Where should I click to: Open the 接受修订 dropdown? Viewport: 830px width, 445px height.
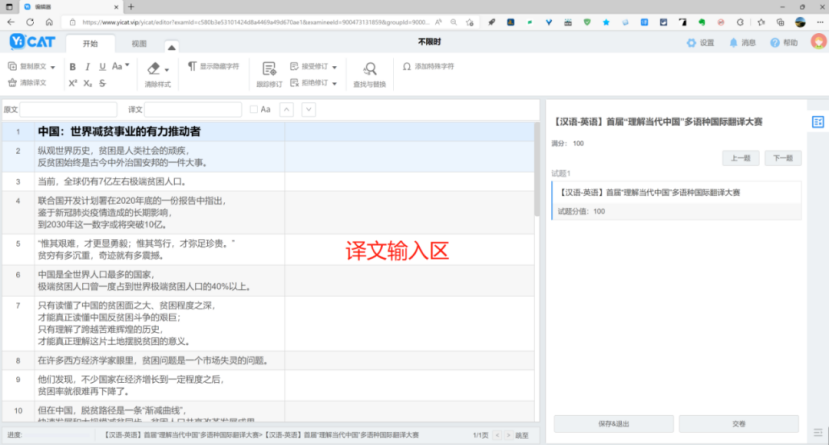click(x=334, y=66)
